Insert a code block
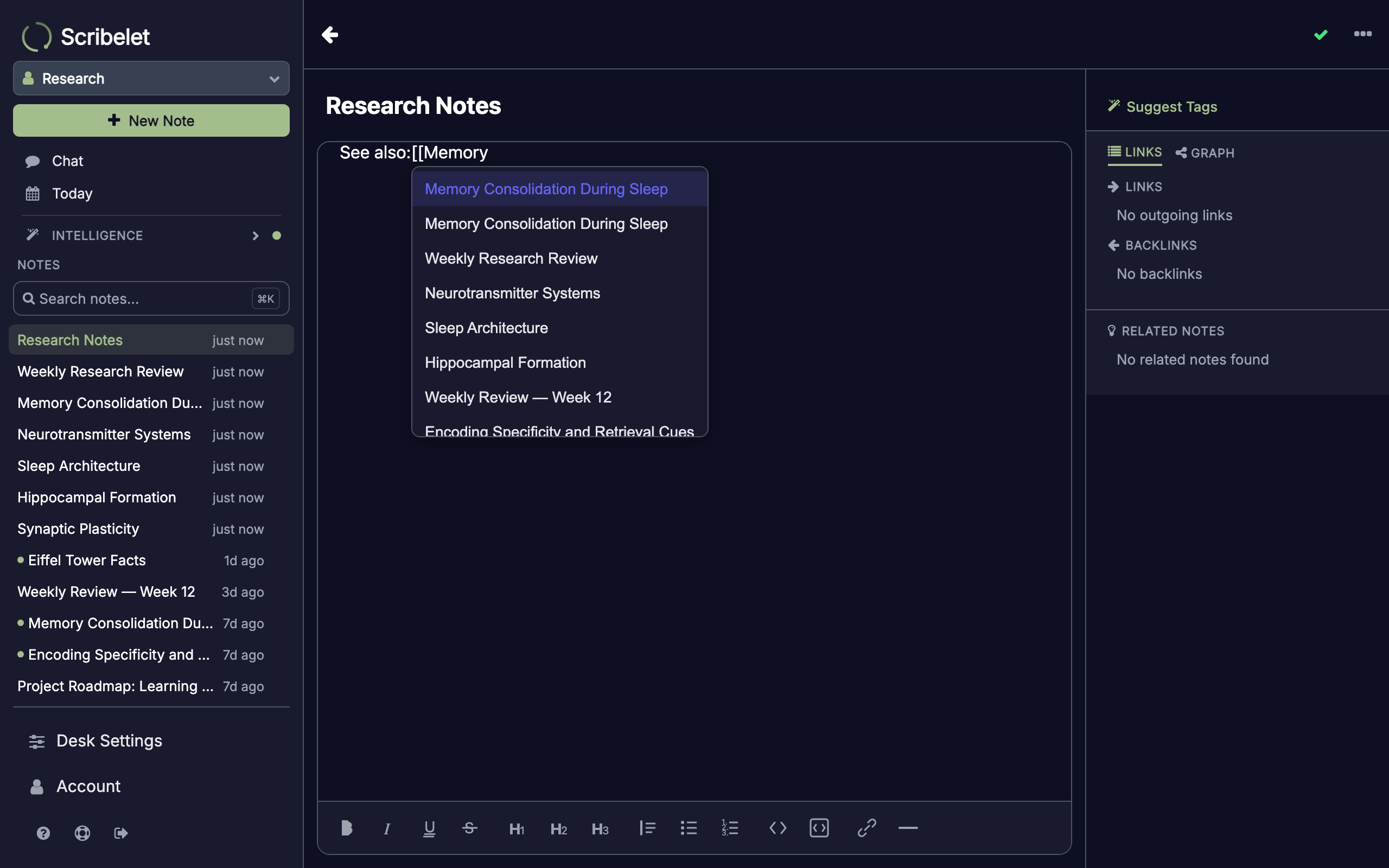The image size is (1389, 868). tap(819, 828)
